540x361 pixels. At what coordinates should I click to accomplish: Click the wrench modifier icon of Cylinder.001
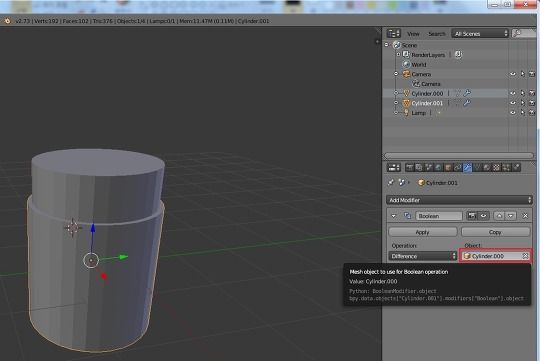pyautogui.click(x=467, y=103)
